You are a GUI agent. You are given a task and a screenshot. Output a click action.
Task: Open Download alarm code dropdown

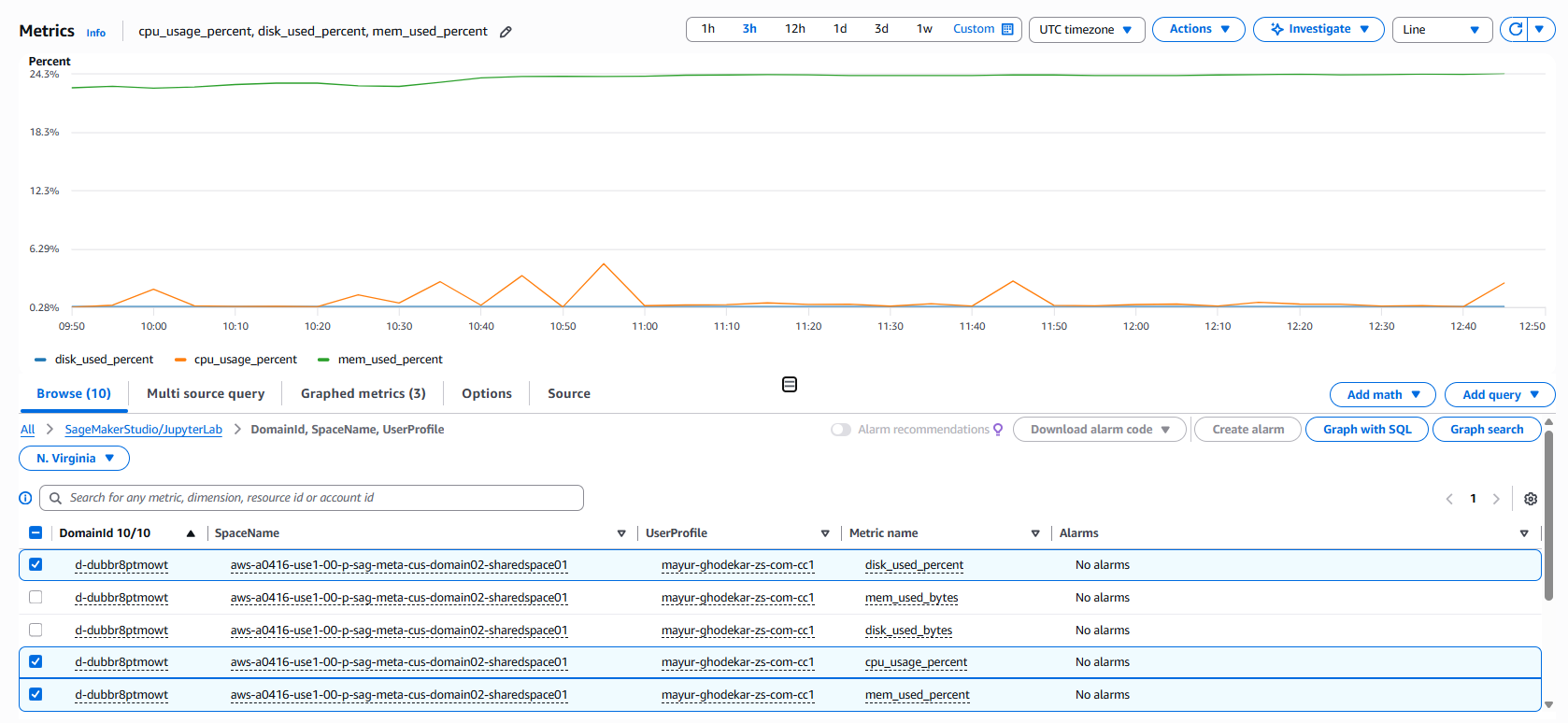pos(1100,430)
